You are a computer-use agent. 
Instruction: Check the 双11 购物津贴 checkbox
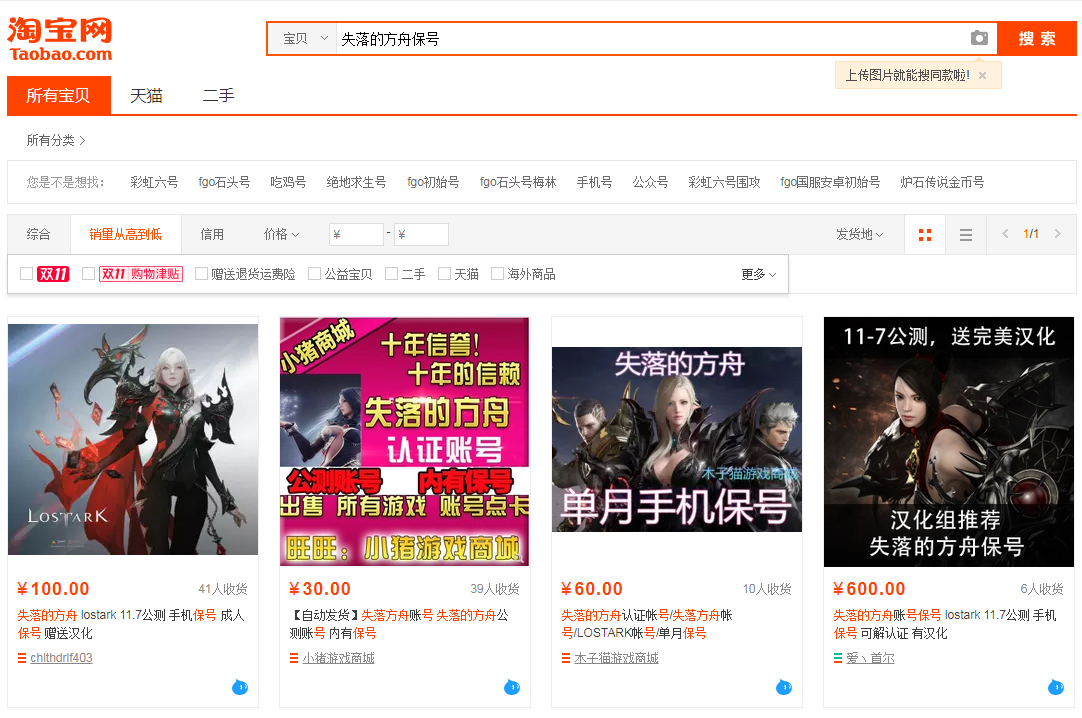coord(88,274)
